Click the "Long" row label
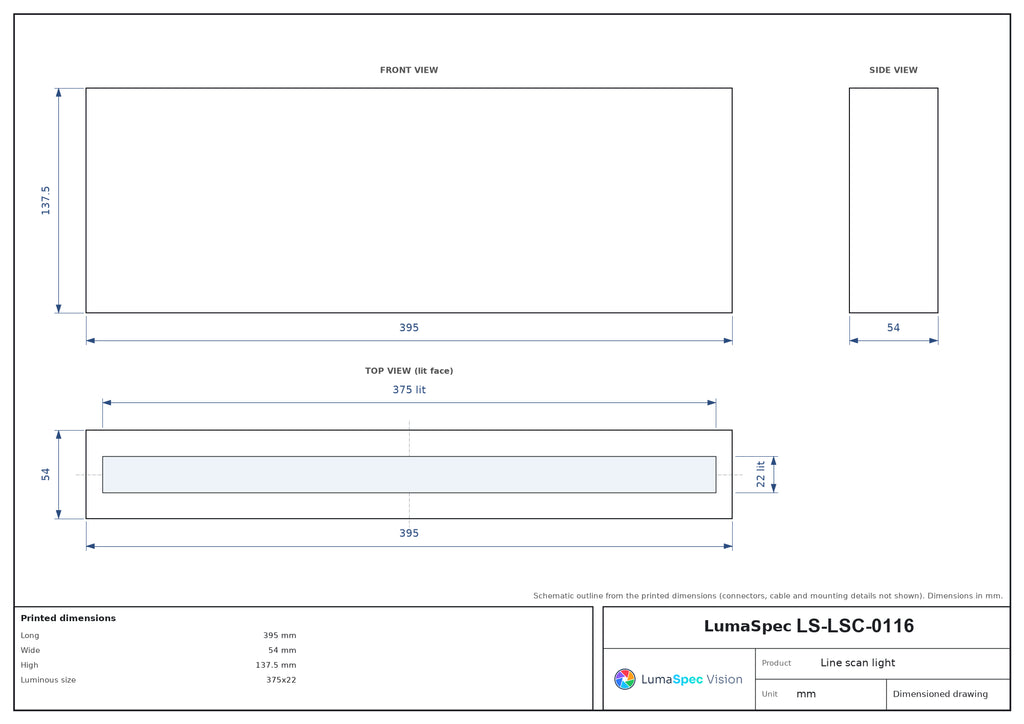The image size is (1024, 724). pyautogui.click(x=30, y=635)
